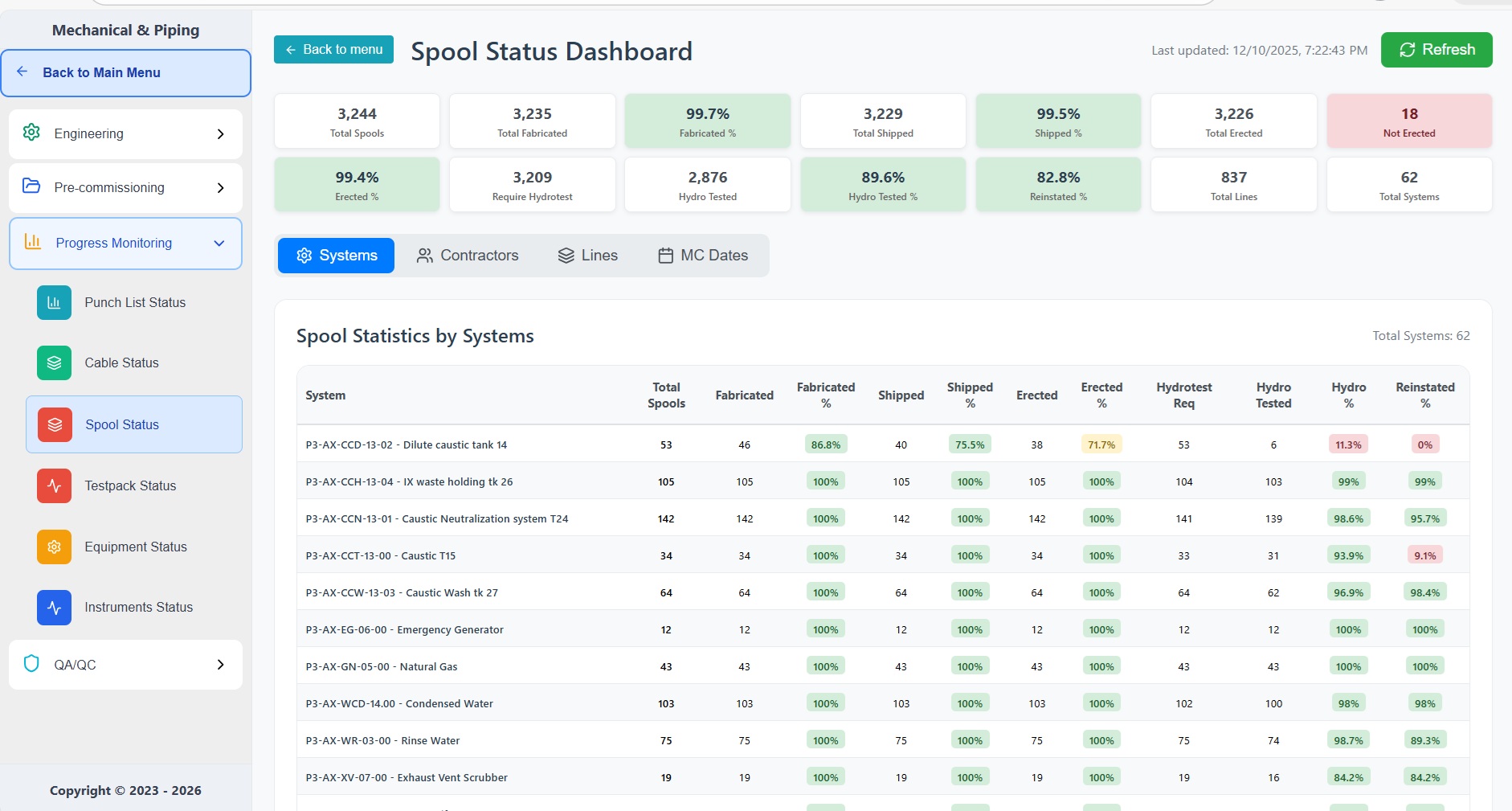Select the Spool Status sidebar icon
The width and height of the screenshot is (1512, 811).
click(x=53, y=424)
